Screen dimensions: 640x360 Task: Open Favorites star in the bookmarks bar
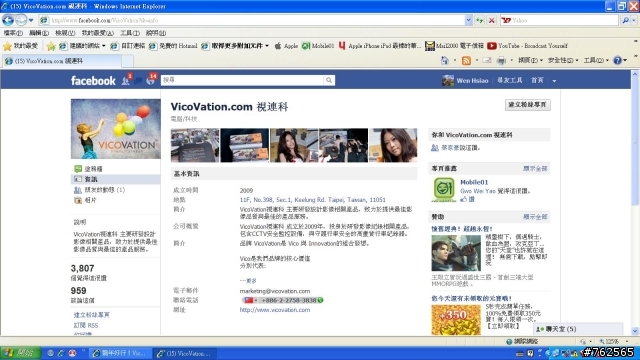pos(20,46)
